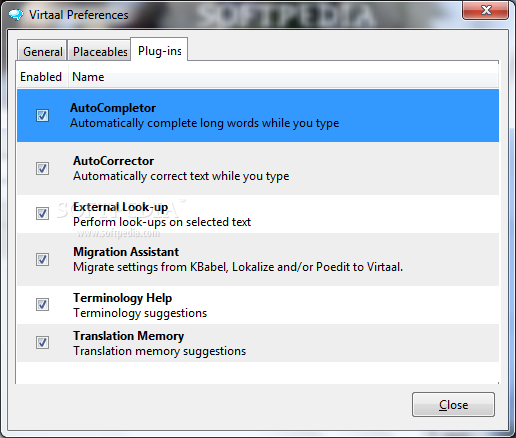Viewport: 516px width, 438px height.
Task: Sort by the Enabled column header
Action: pos(41,77)
